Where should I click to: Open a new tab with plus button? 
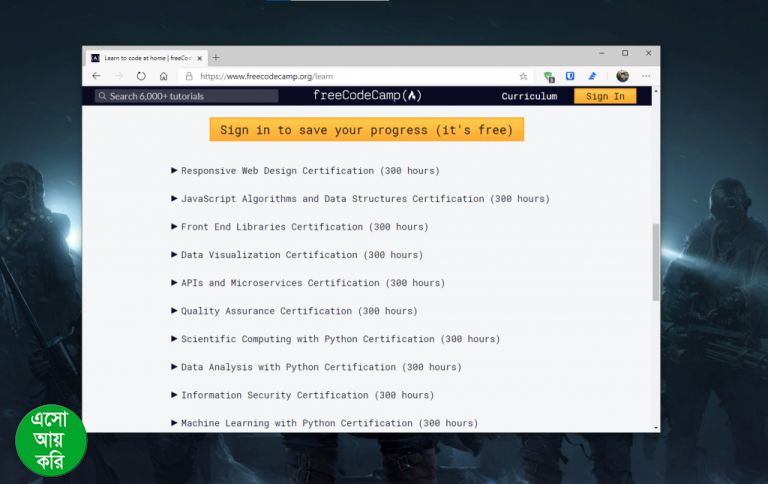(216, 57)
